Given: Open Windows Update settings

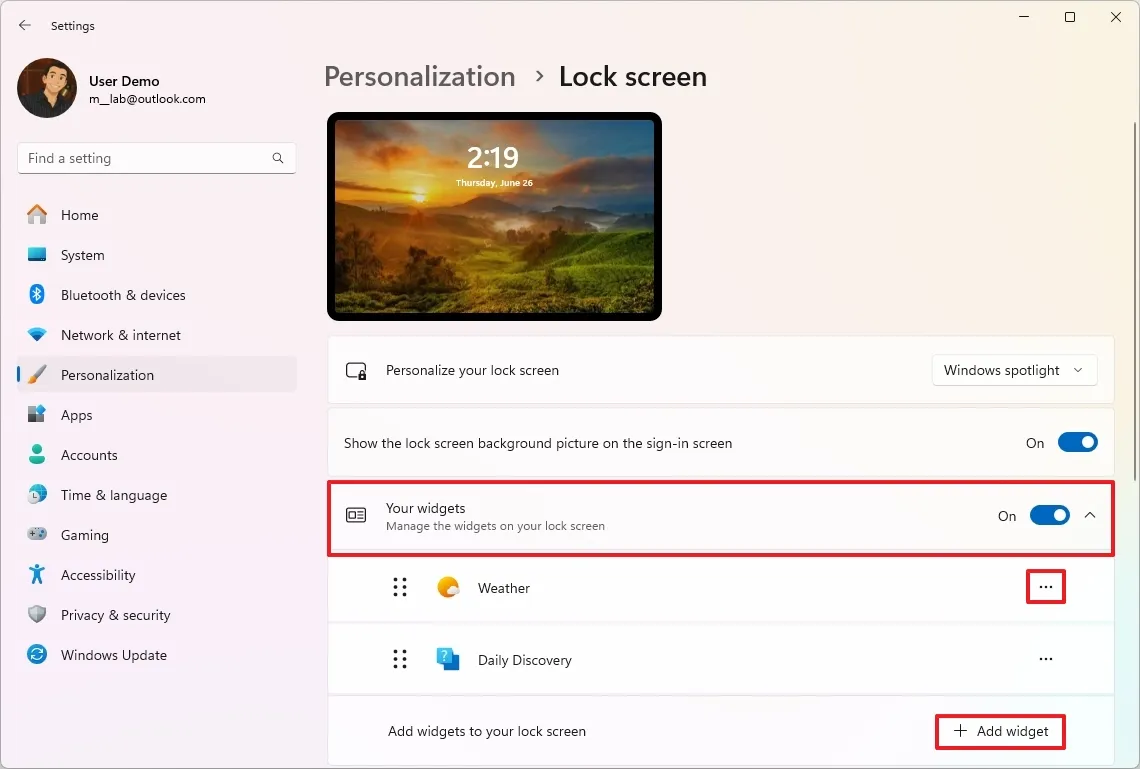Looking at the screenshot, I should [114, 655].
